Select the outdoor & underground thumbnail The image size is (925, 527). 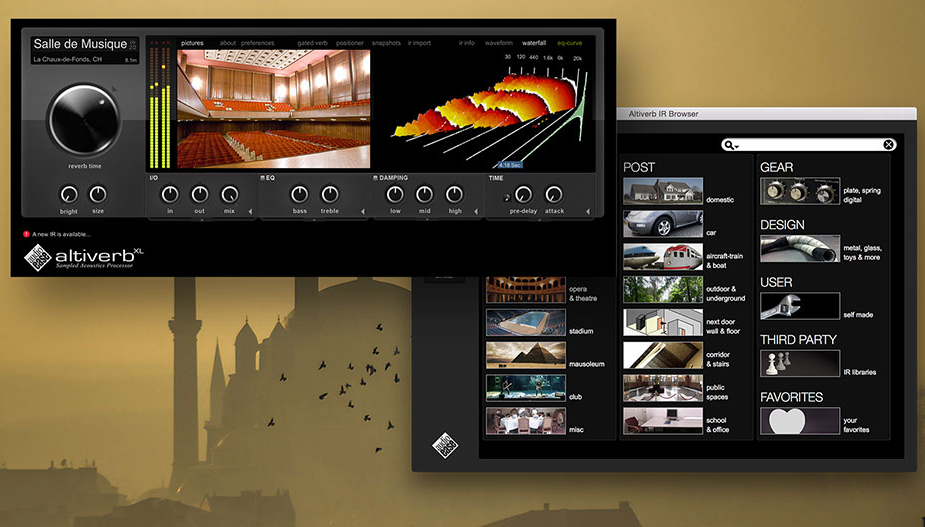[663, 290]
